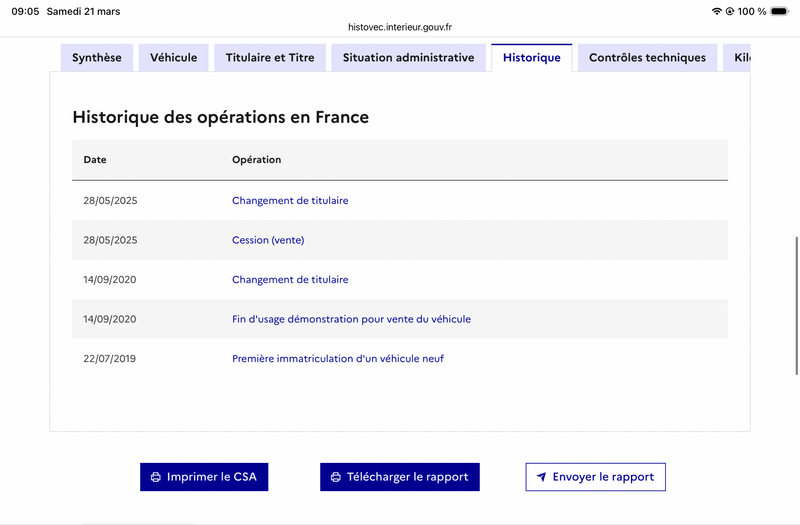The image size is (800, 525).
Task: Click the printer icon on Imprimer le CSA
Action: [x=155, y=477]
